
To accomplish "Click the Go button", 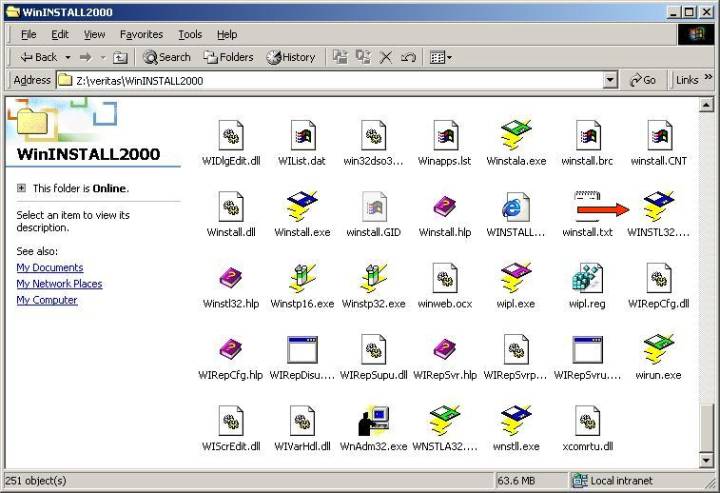I will [x=642, y=80].
